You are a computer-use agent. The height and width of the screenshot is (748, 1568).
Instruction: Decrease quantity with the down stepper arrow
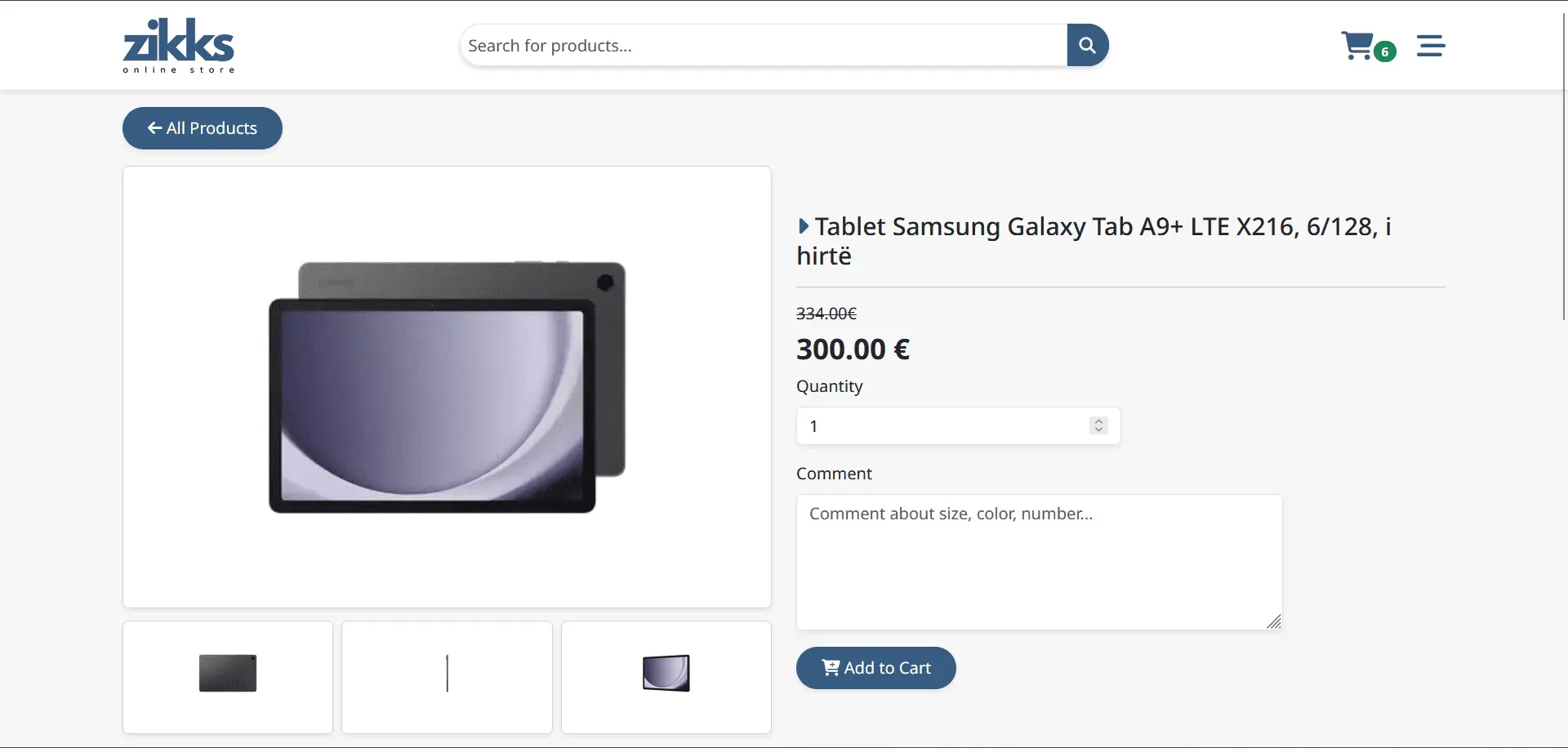pos(1099,430)
